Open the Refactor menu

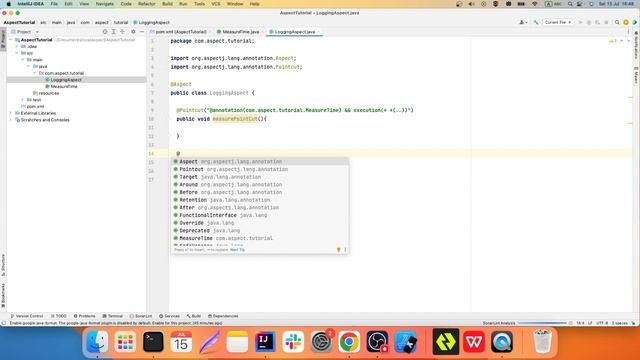click(147, 4)
